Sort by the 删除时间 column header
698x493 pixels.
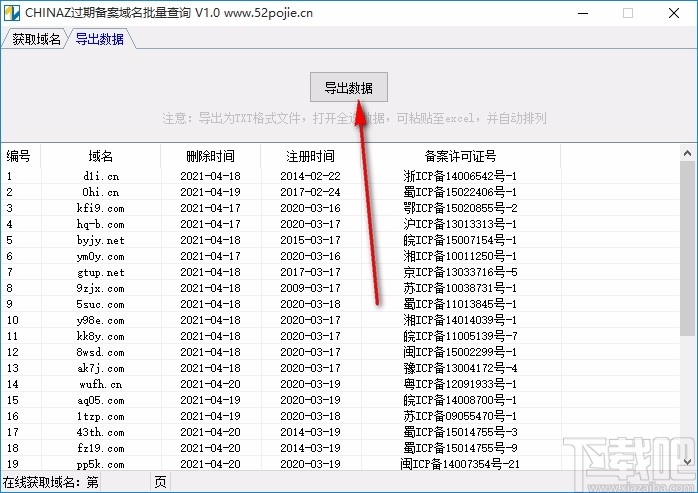click(x=210, y=156)
